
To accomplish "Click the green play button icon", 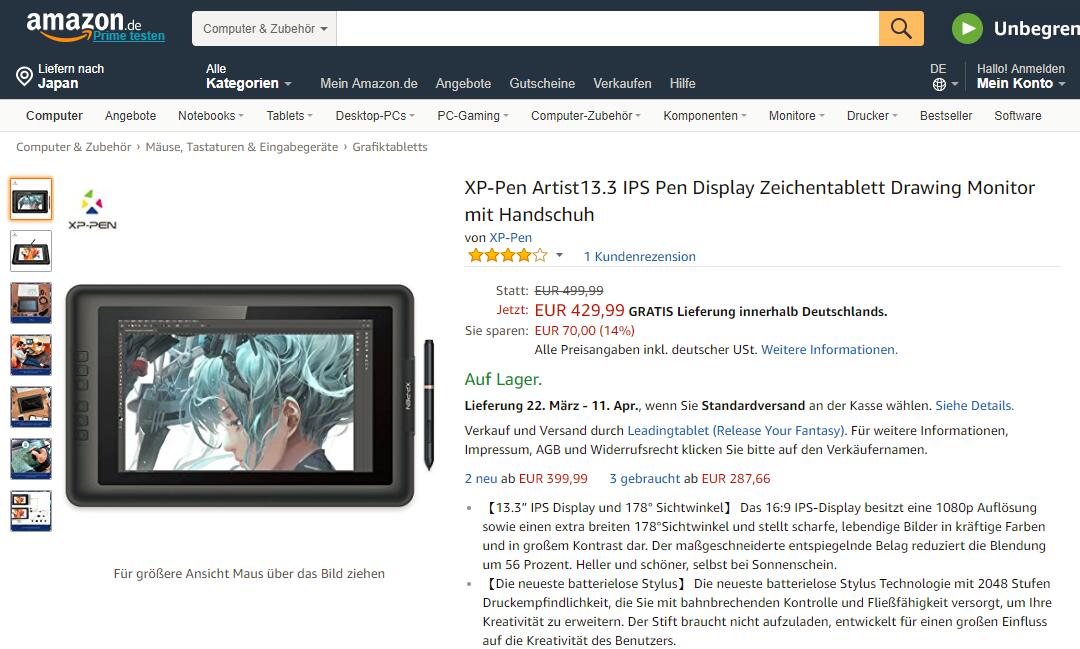I will pos(967,28).
